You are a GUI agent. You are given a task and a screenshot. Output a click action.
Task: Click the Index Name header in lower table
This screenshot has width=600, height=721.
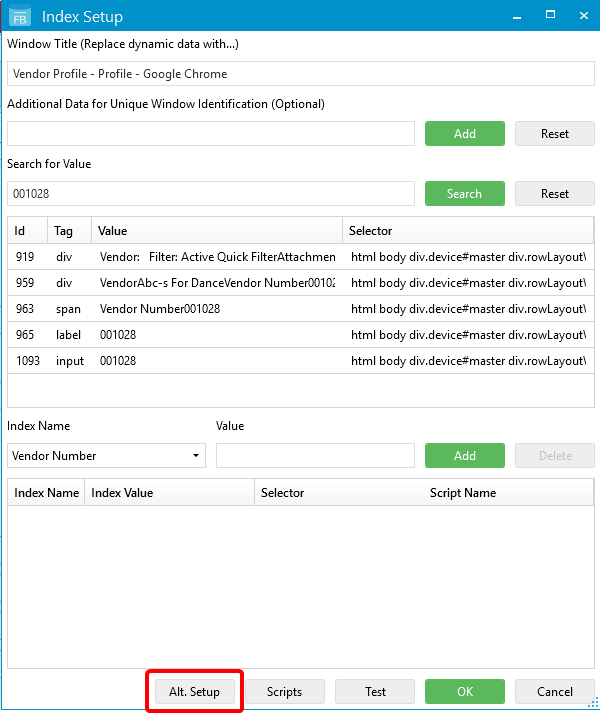46,492
